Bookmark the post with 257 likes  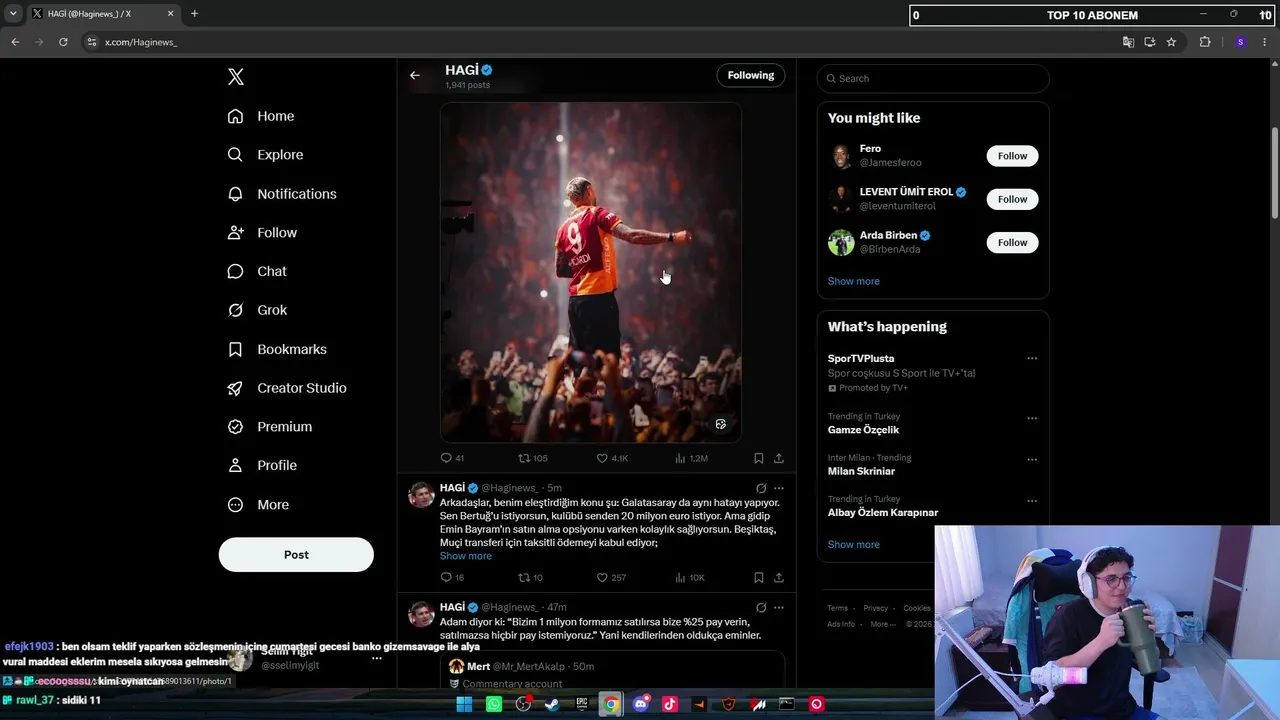759,577
